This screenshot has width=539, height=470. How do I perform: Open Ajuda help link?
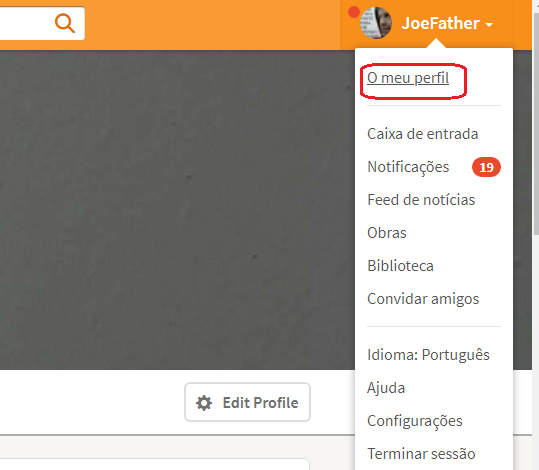[386, 388]
